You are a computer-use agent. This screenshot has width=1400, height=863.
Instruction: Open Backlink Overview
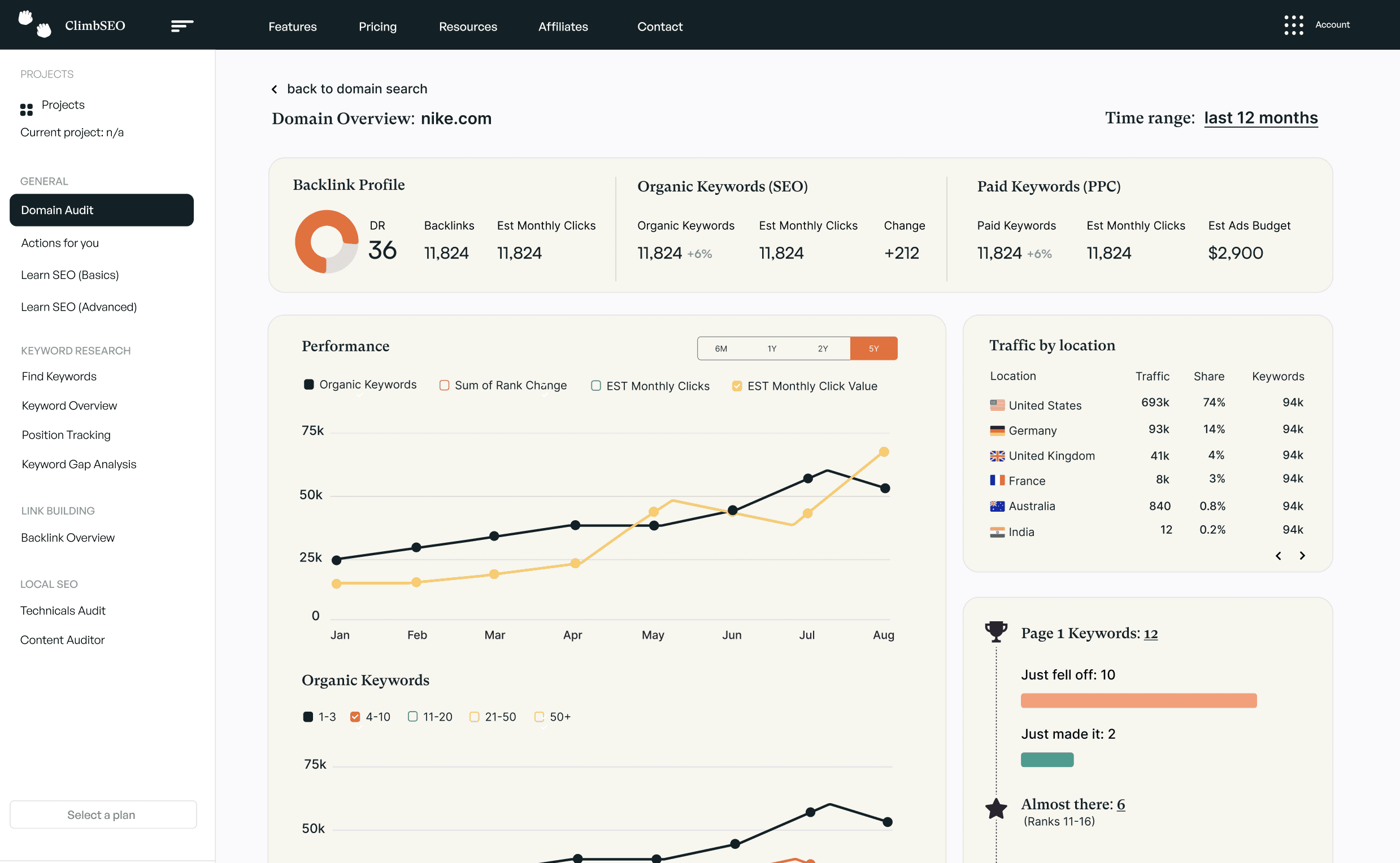click(x=67, y=538)
